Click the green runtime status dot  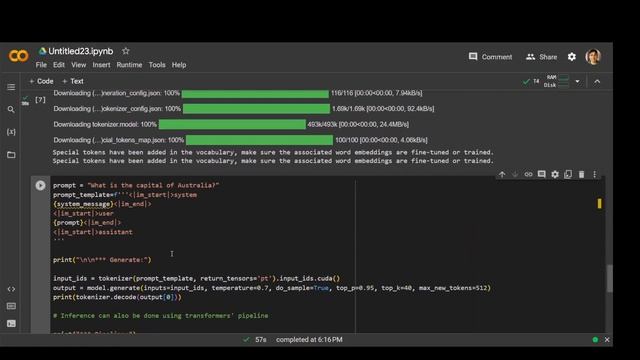tap(595, 340)
